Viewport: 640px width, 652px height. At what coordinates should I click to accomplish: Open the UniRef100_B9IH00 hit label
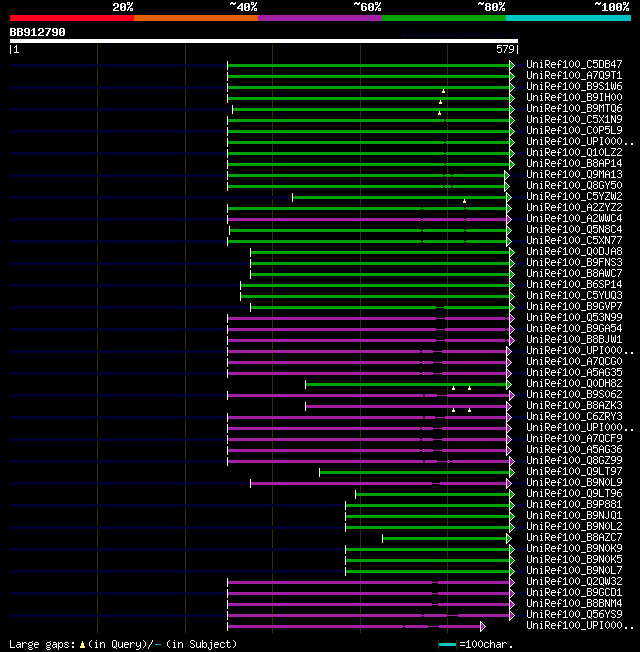click(574, 97)
